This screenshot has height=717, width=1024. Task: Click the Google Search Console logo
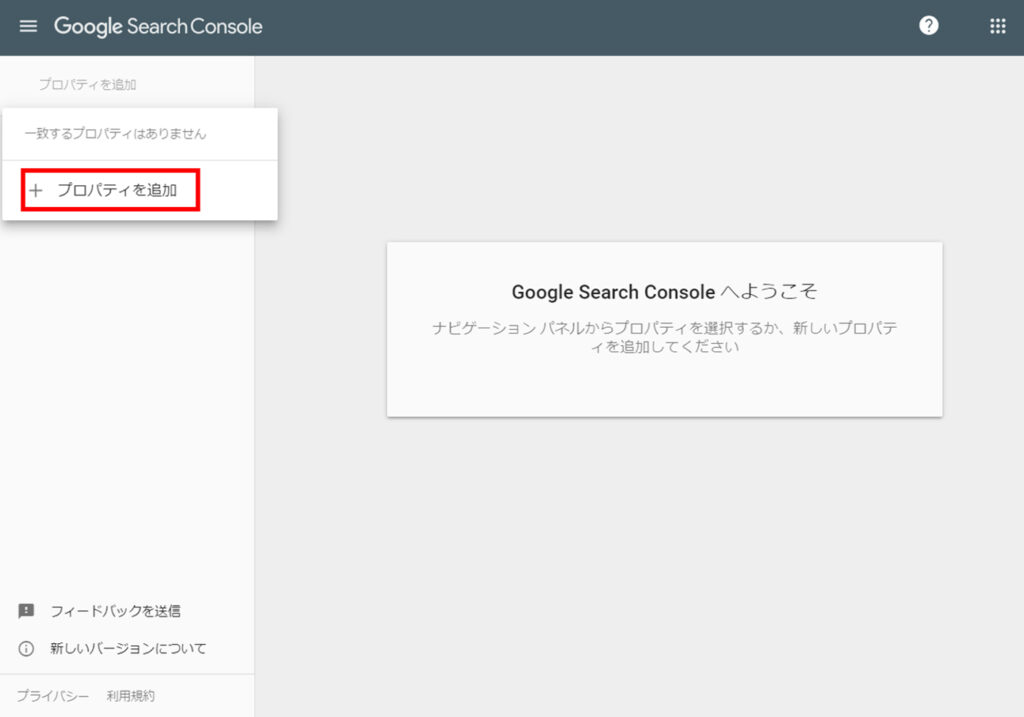click(158, 26)
